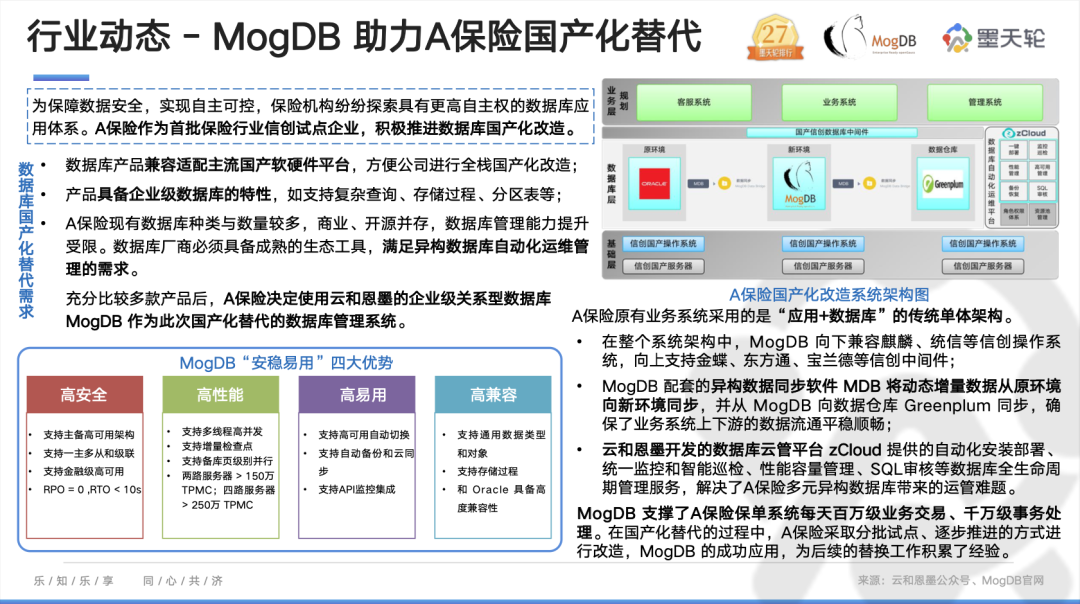Click bullet 支持多线程高并发

(x=222, y=432)
